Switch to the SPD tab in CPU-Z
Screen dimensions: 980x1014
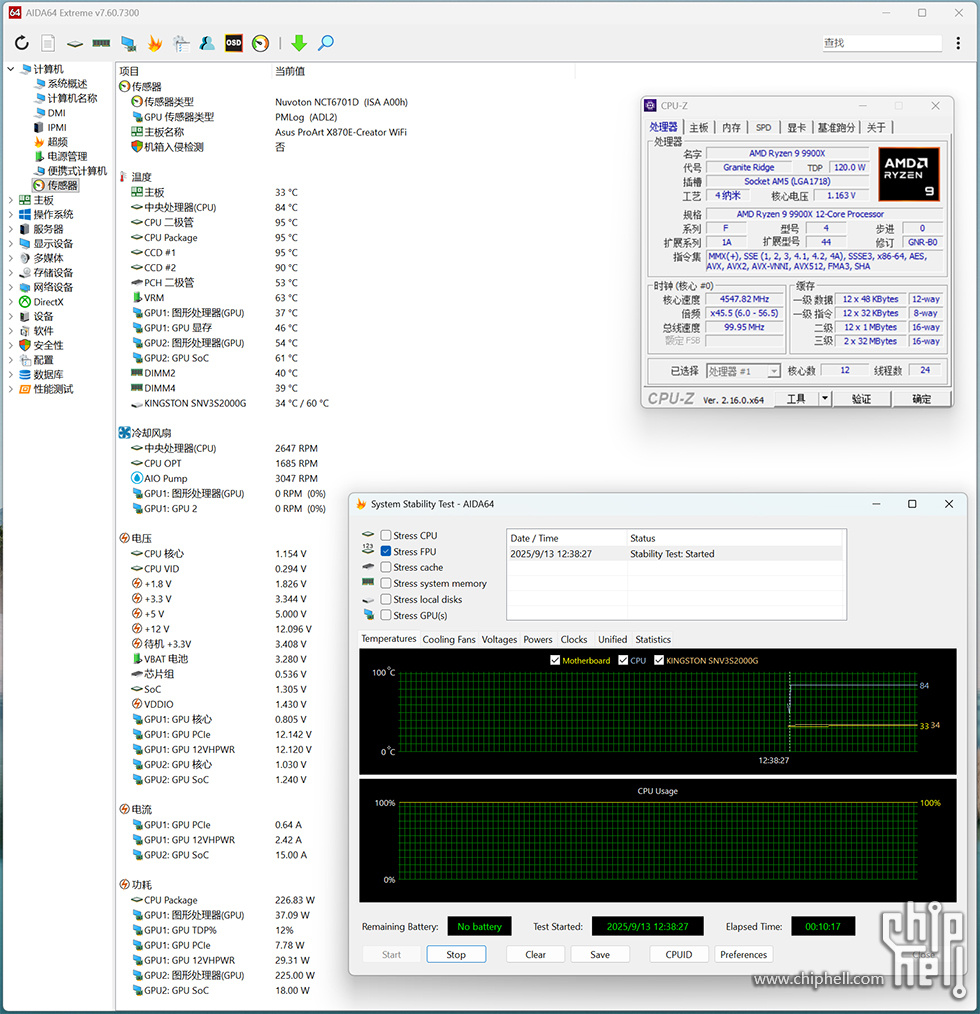pyautogui.click(x=763, y=127)
